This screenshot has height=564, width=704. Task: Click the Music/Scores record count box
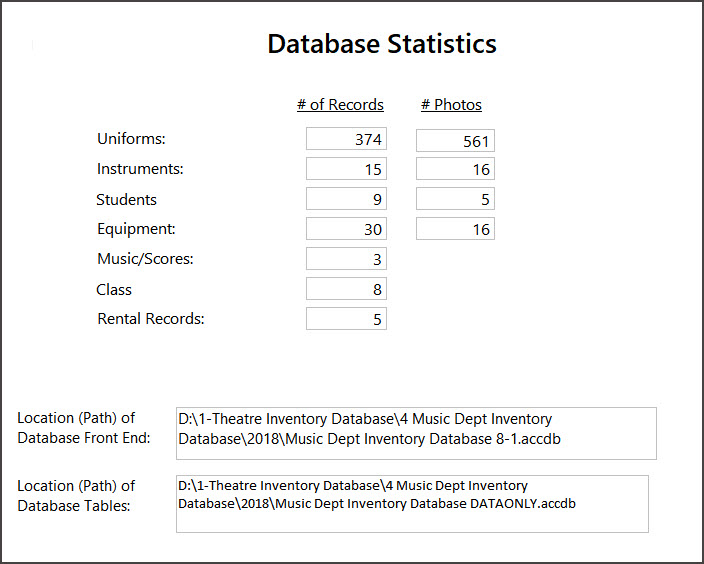(346, 260)
